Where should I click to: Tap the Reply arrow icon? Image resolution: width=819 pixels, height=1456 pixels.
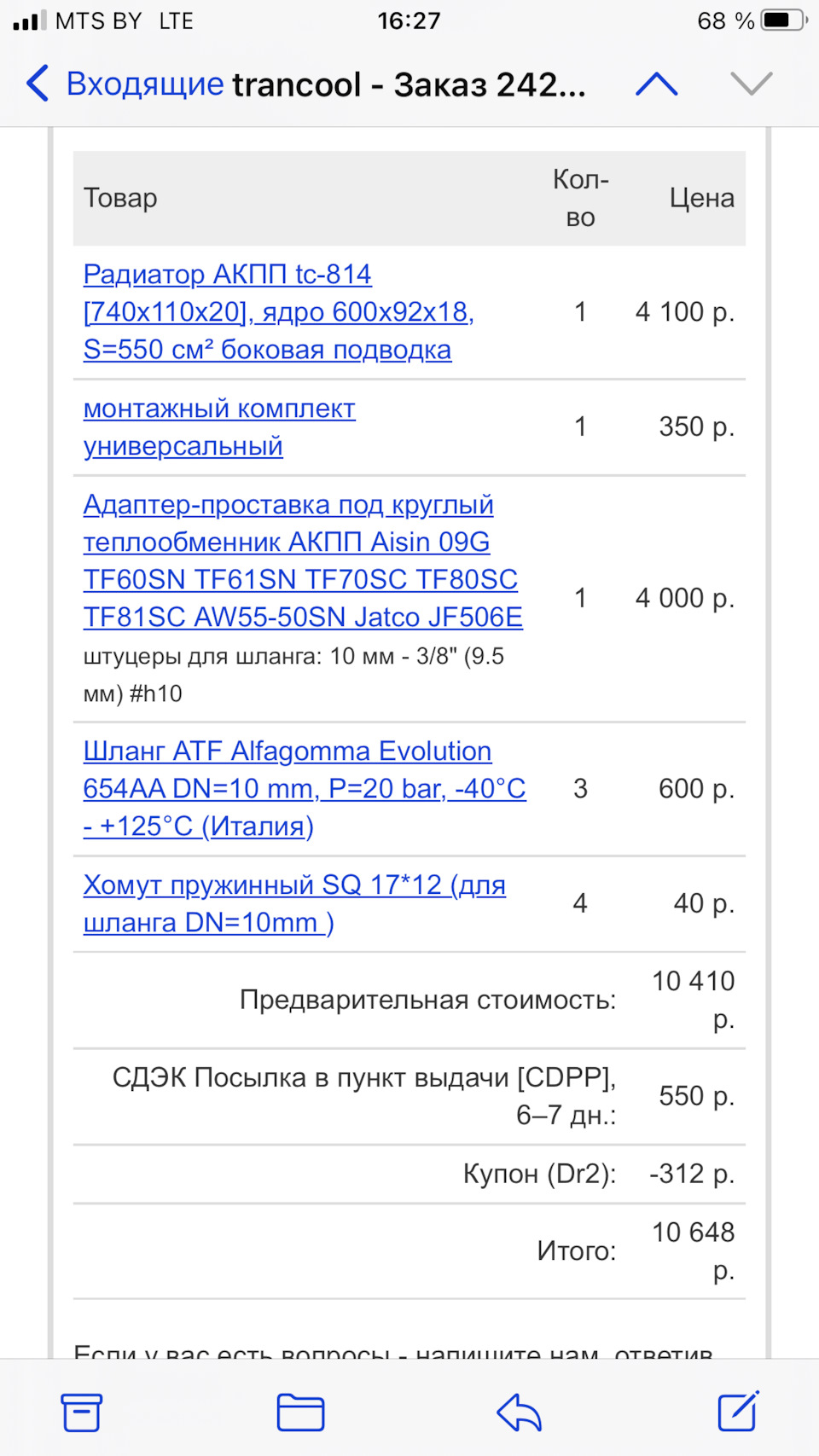tap(519, 1412)
